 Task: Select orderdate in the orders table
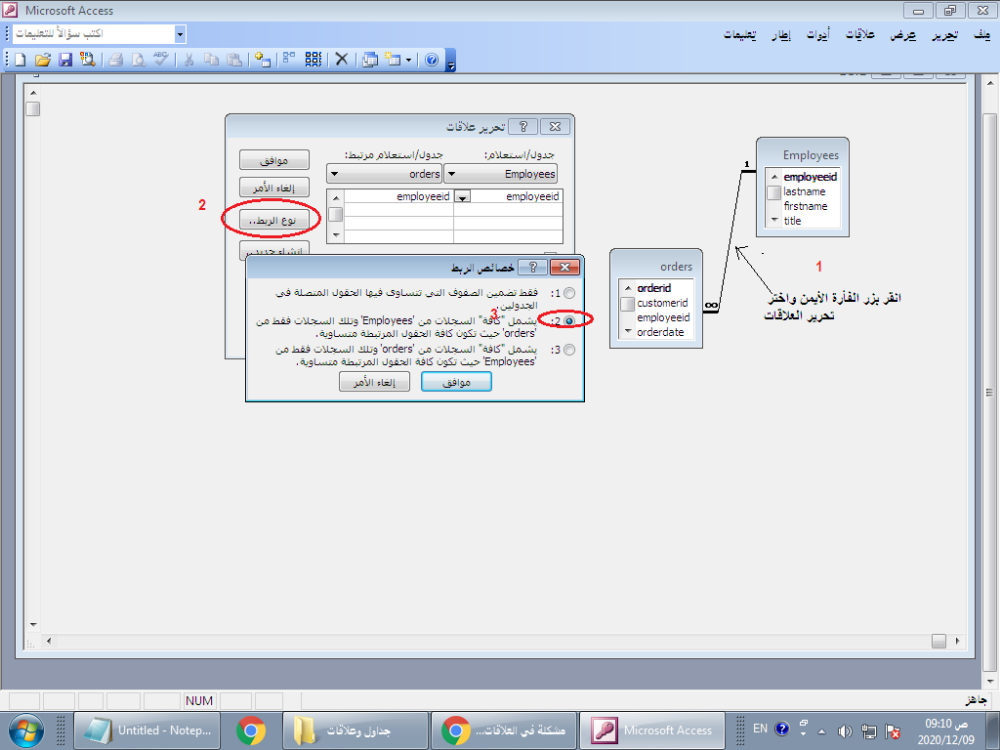[x=660, y=332]
